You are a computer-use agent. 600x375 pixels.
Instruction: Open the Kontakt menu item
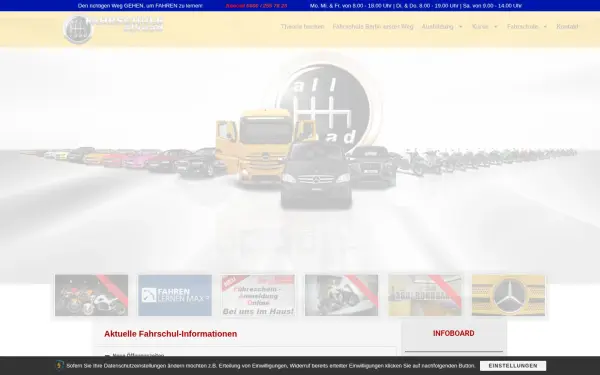(x=567, y=27)
